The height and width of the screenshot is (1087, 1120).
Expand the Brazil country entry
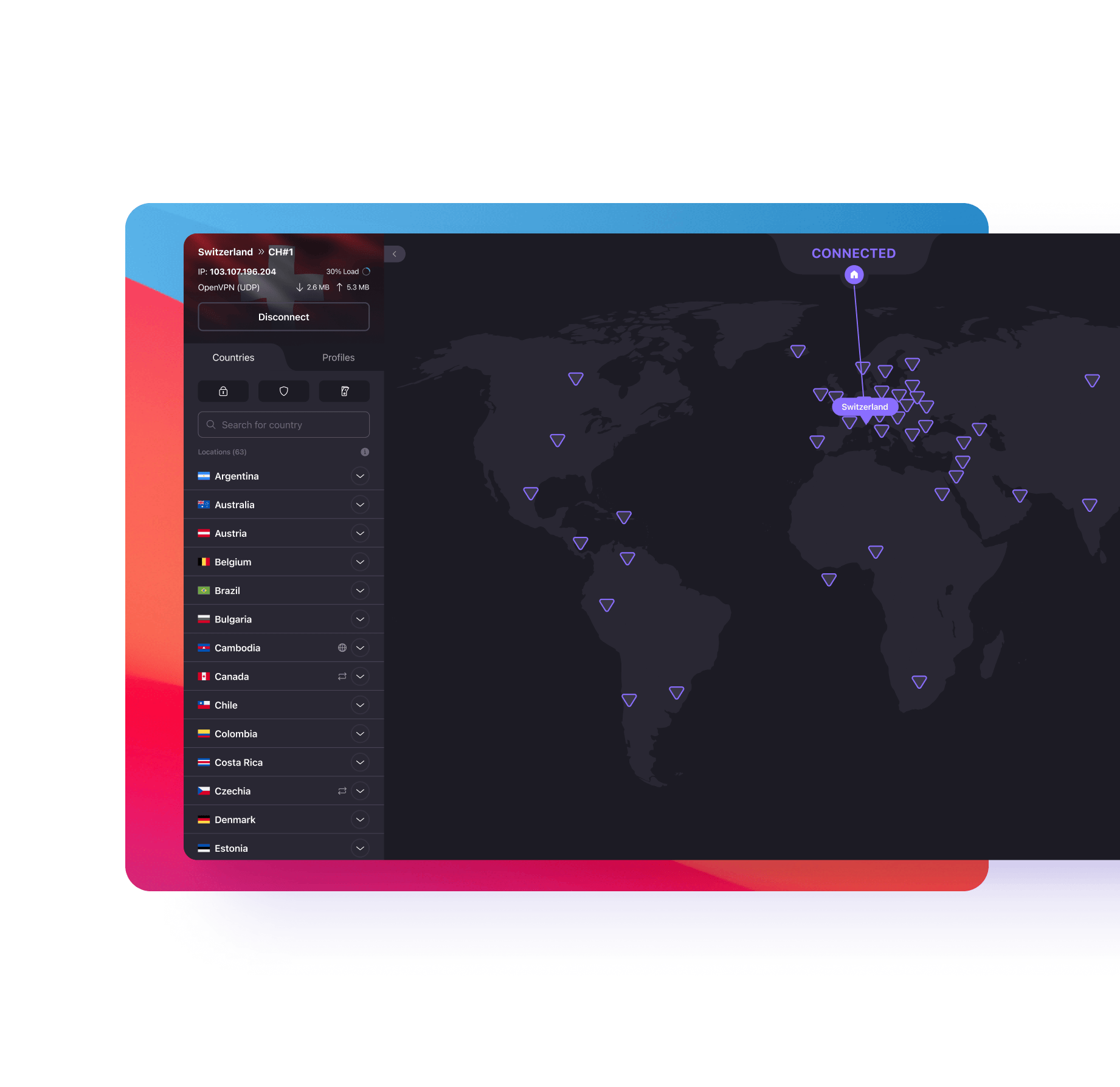click(360, 590)
